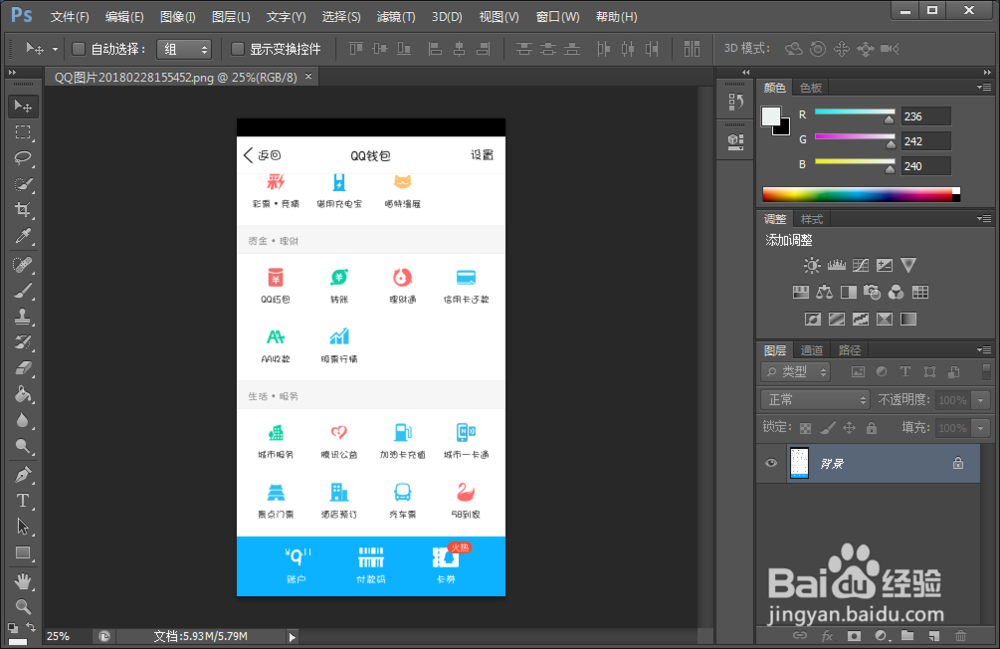Select the Background layer thumbnail
1000x649 pixels.
[799, 463]
